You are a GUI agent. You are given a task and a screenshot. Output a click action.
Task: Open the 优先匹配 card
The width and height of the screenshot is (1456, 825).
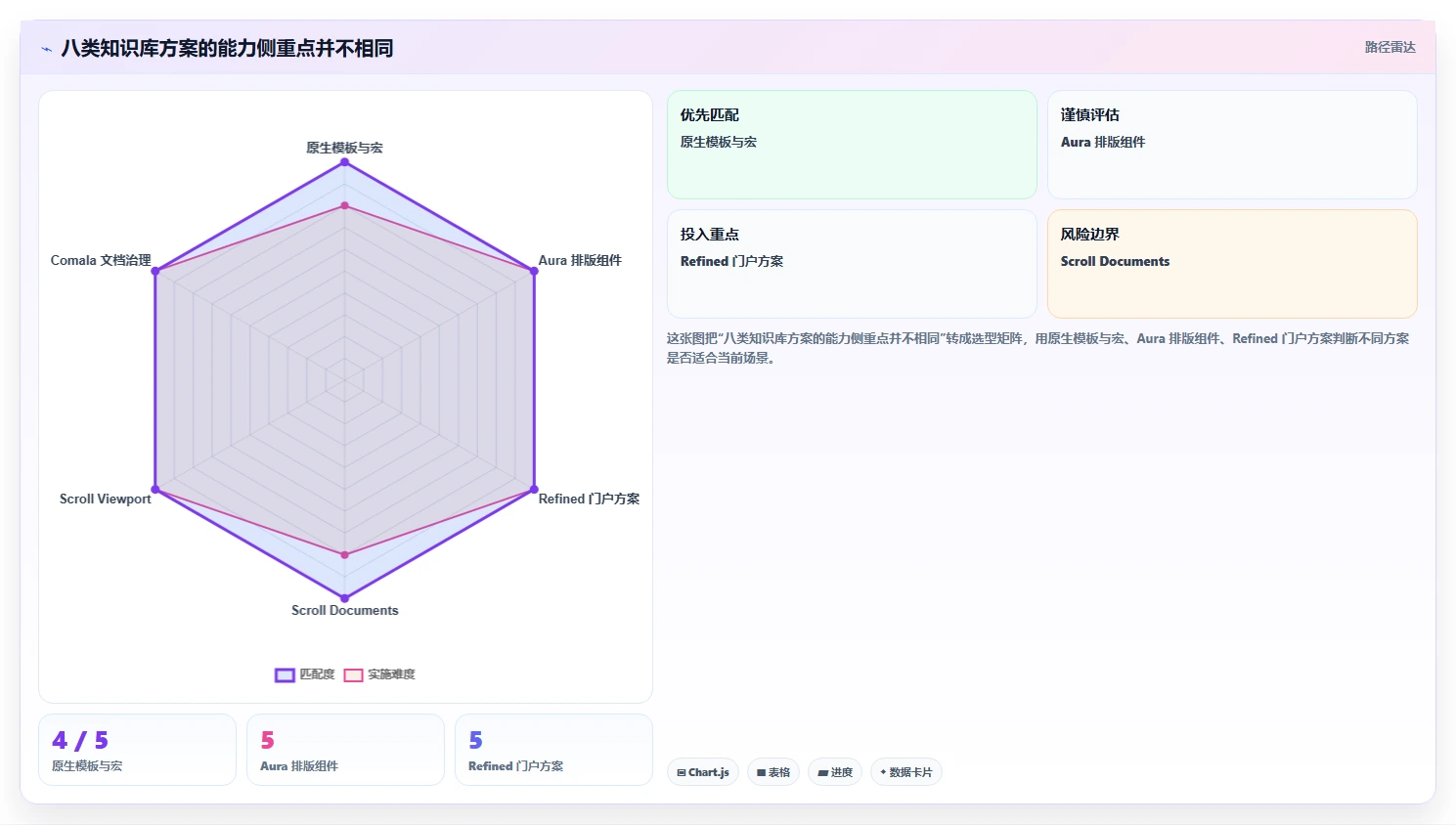(852, 145)
